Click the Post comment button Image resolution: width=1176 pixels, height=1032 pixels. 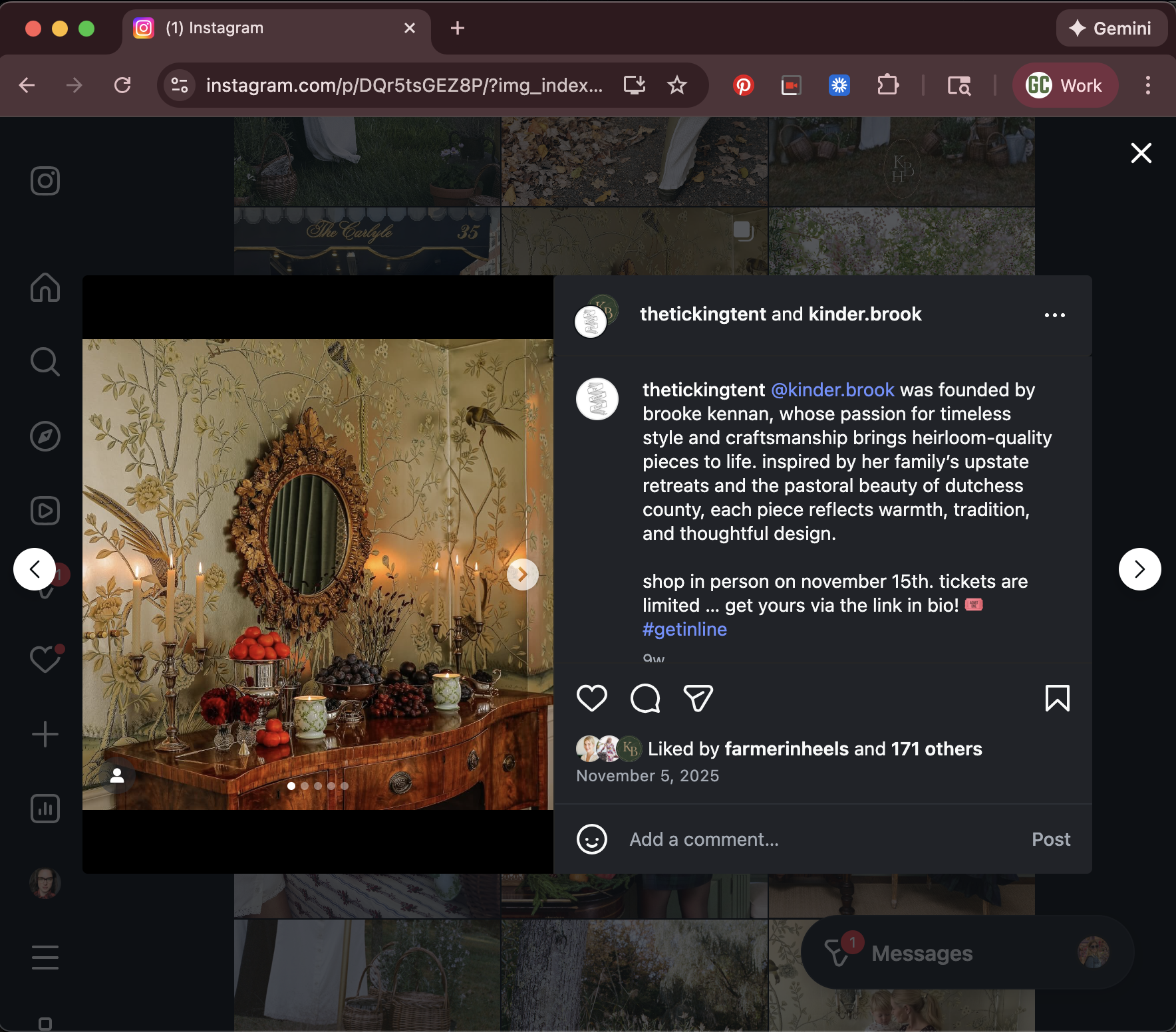click(1051, 839)
